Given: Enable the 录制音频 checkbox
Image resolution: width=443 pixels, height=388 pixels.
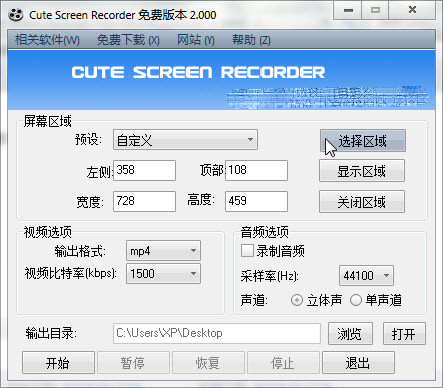Looking at the screenshot, I should [x=247, y=251].
